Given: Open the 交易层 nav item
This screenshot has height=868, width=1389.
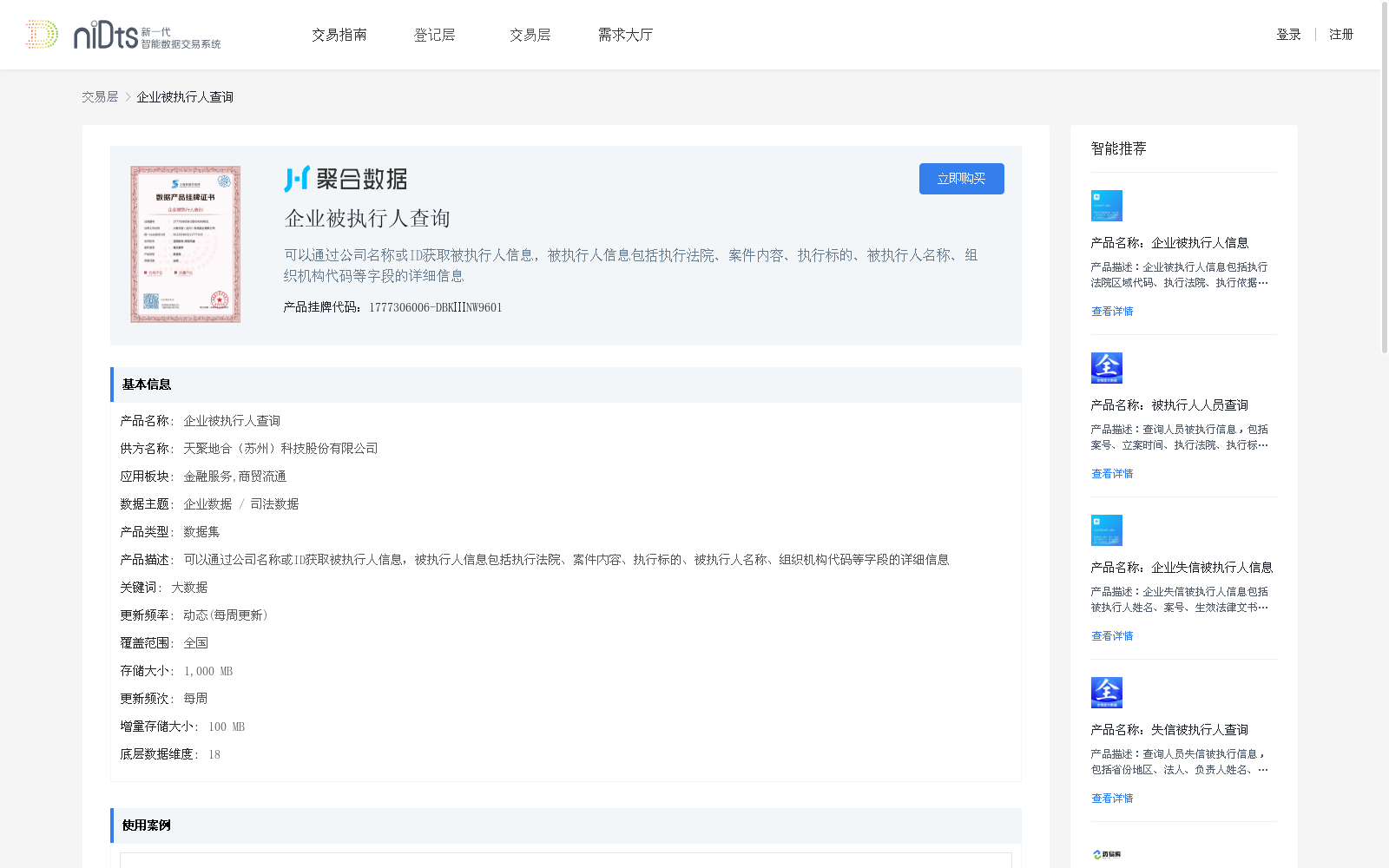Looking at the screenshot, I should coord(530,35).
